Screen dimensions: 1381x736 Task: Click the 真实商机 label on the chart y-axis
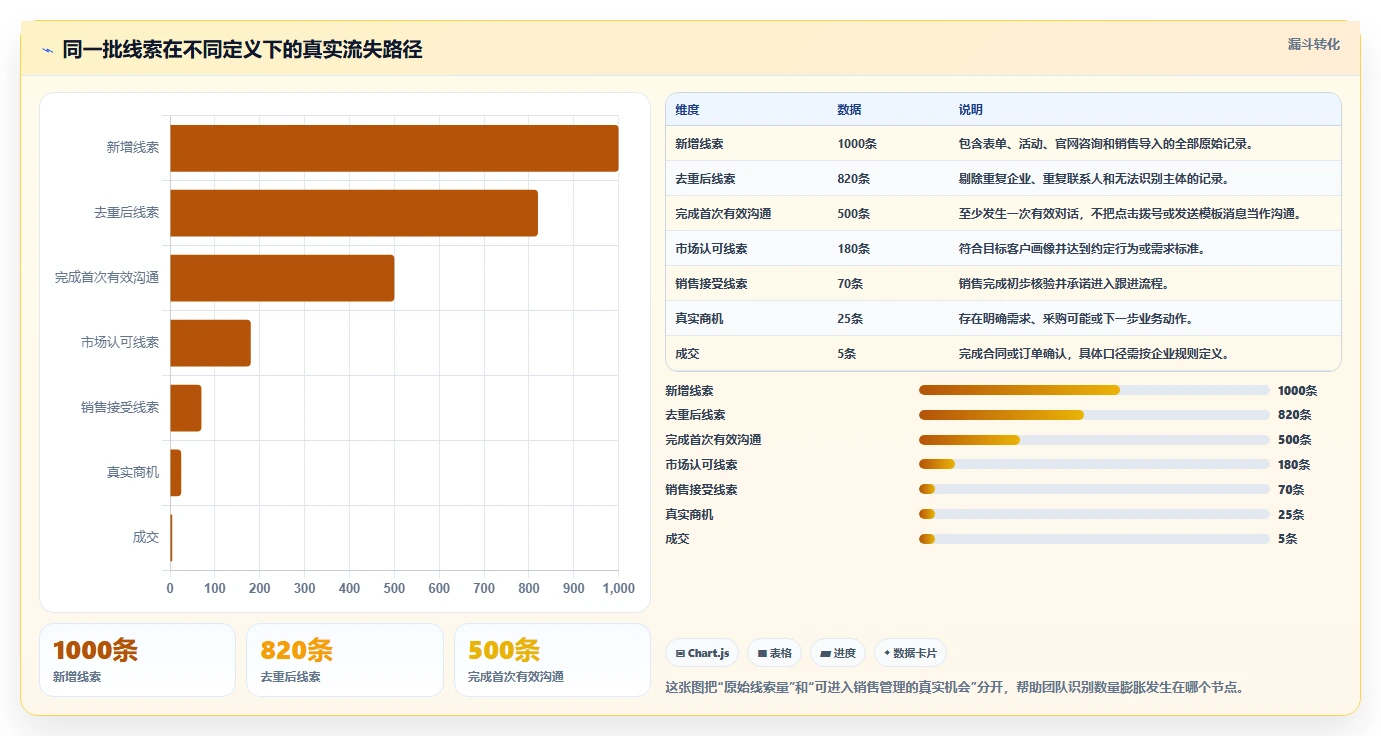(x=133, y=473)
